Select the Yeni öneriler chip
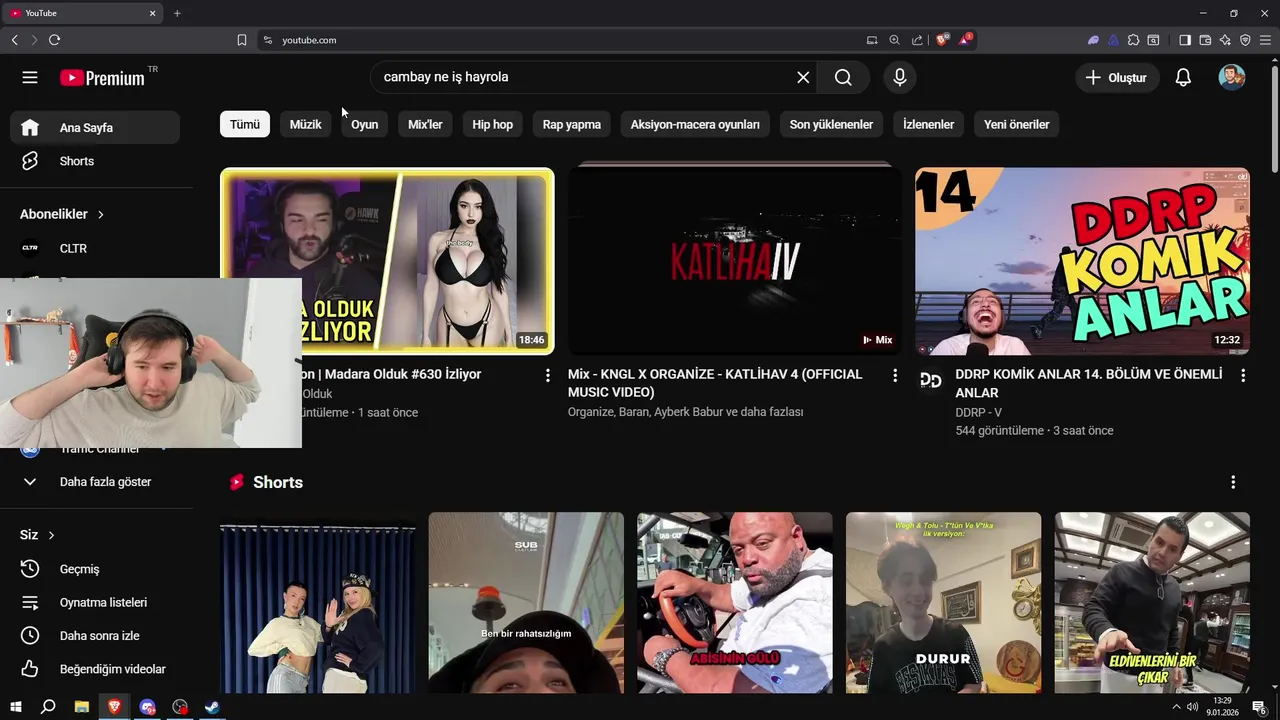 coord(1016,125)
